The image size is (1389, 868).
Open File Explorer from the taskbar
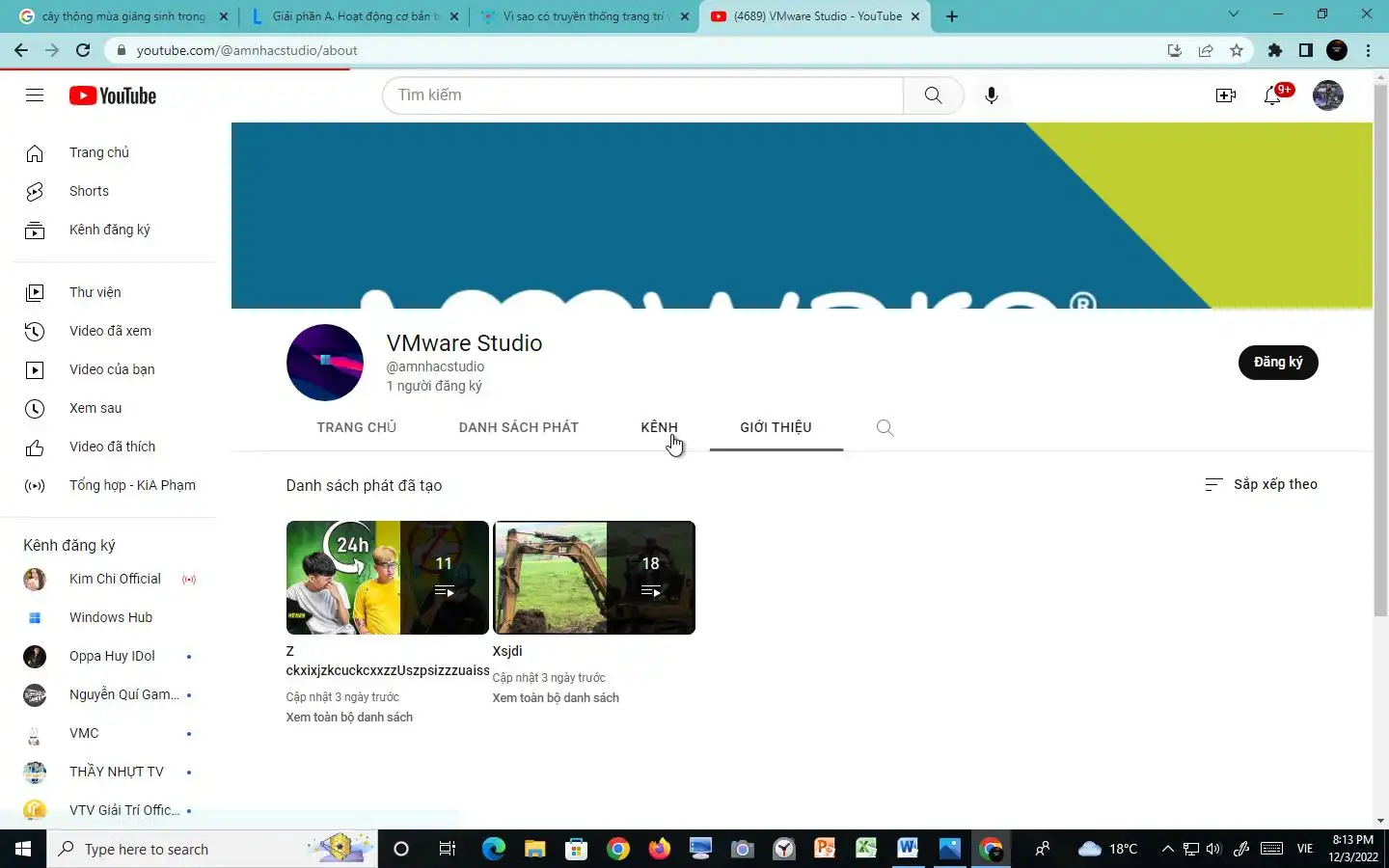point(535,849)
